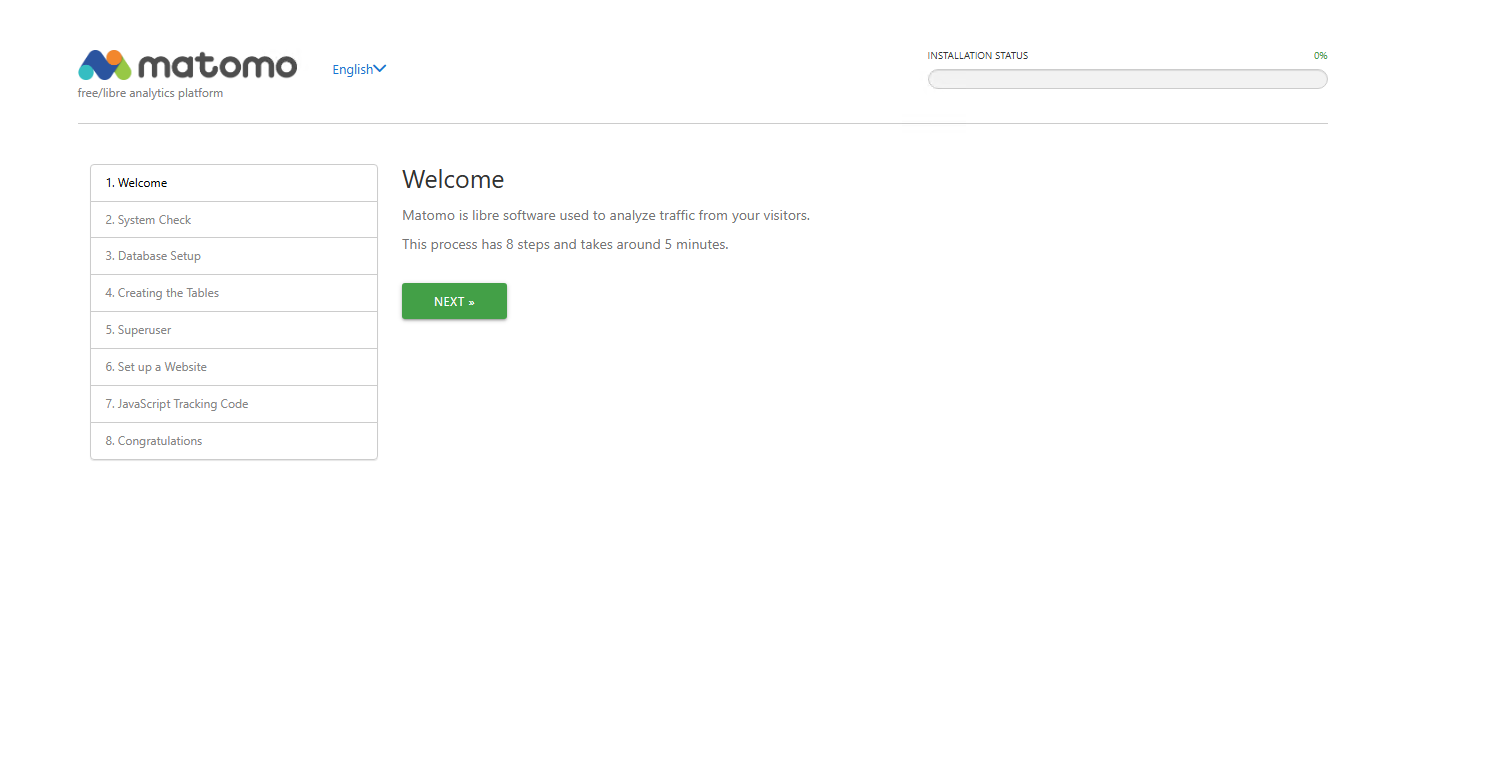Go to the 2. System Check step

pos(148,220)
